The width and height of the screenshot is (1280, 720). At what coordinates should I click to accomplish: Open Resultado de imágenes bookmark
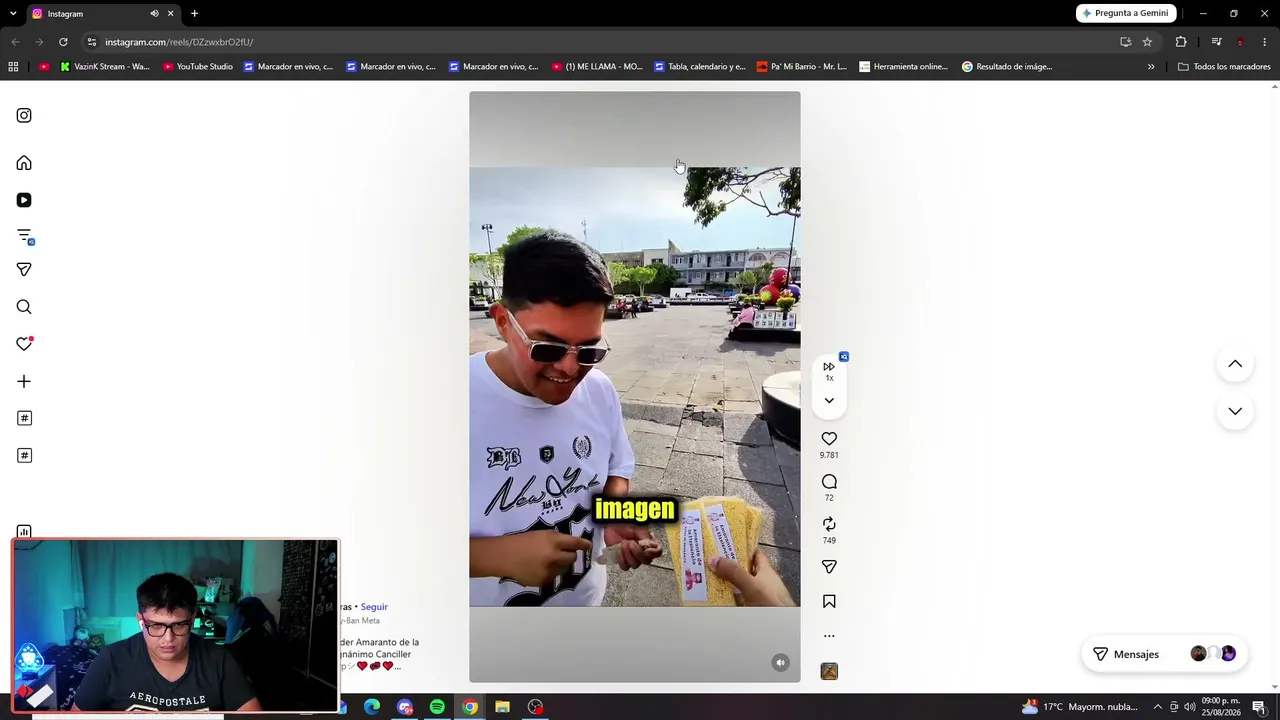tap(1007, 67)
